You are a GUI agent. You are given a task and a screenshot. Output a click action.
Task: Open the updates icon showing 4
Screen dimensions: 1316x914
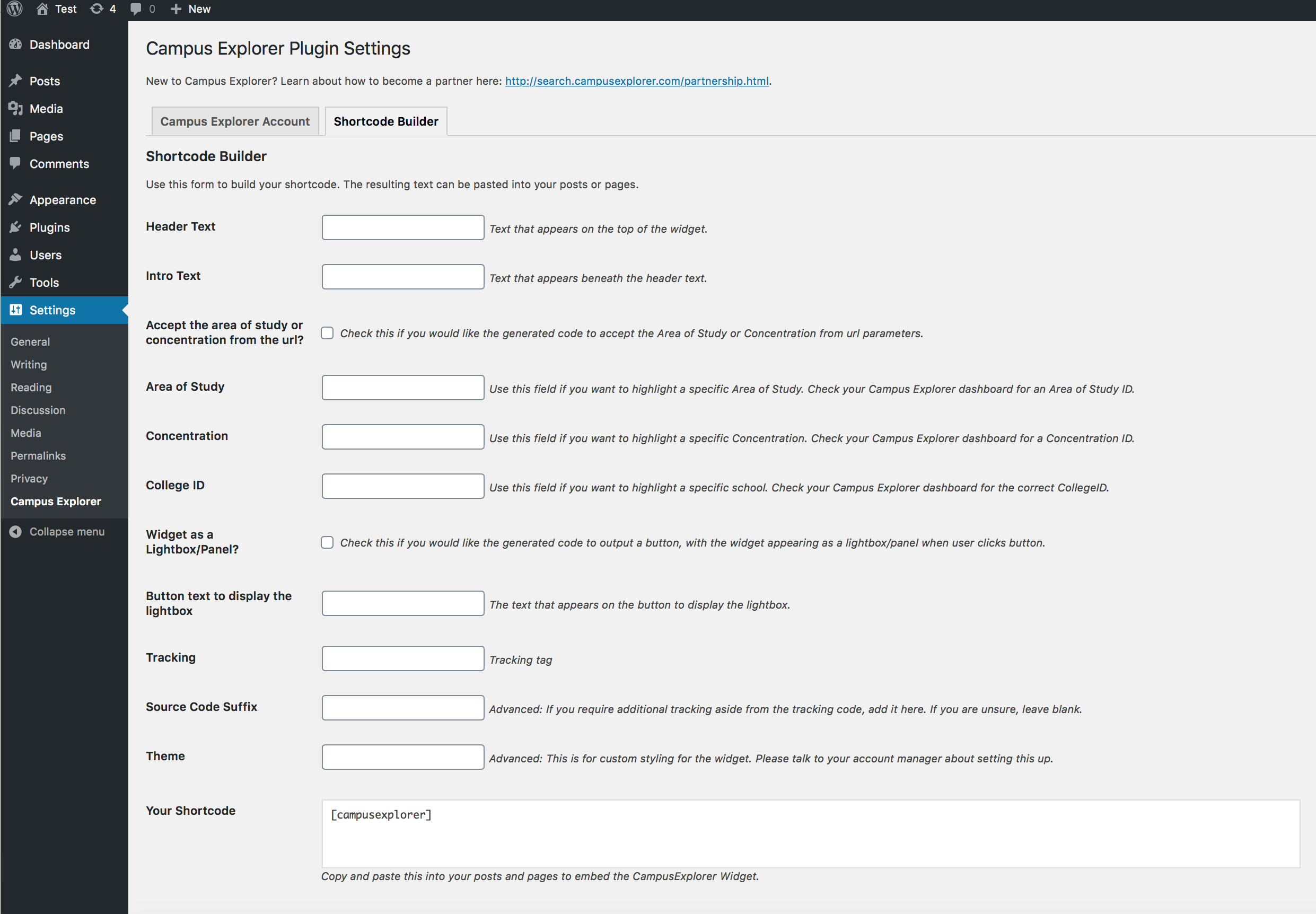pos(97,8)
